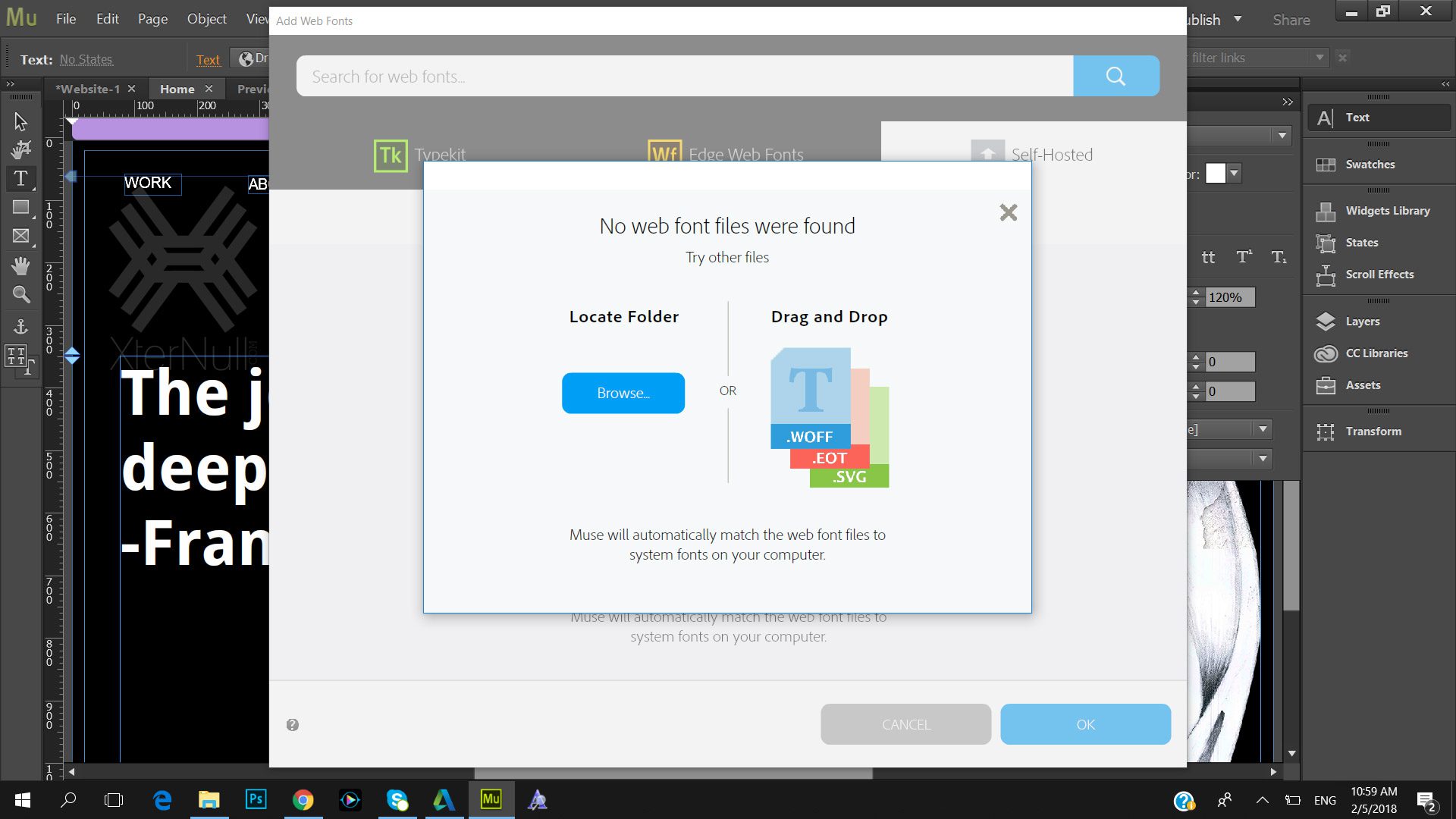Open the Scroll Effects panel

click(x=1379, y=274)
